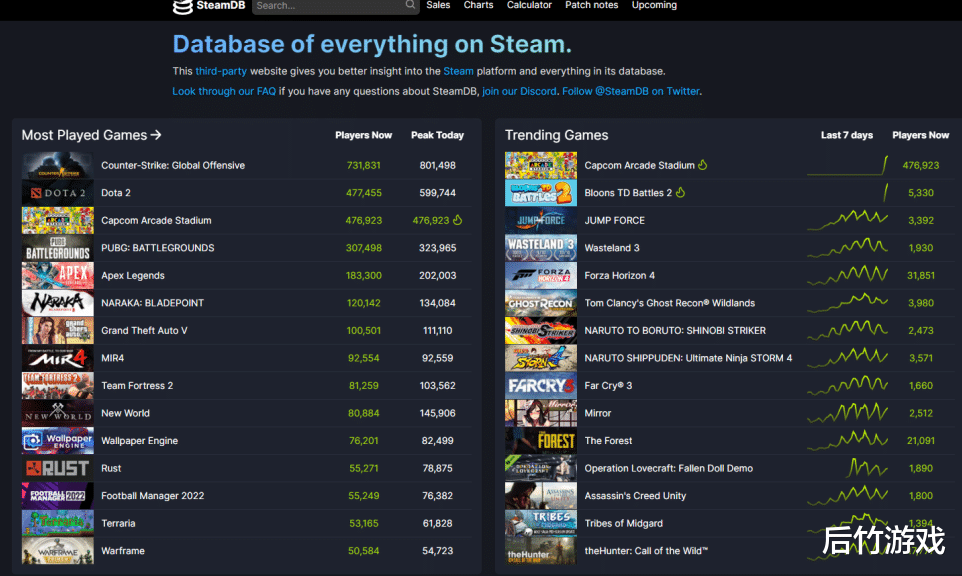Select the Warframe thumbnail
This screenshot has height=576, width=962.
click(58, 551)
